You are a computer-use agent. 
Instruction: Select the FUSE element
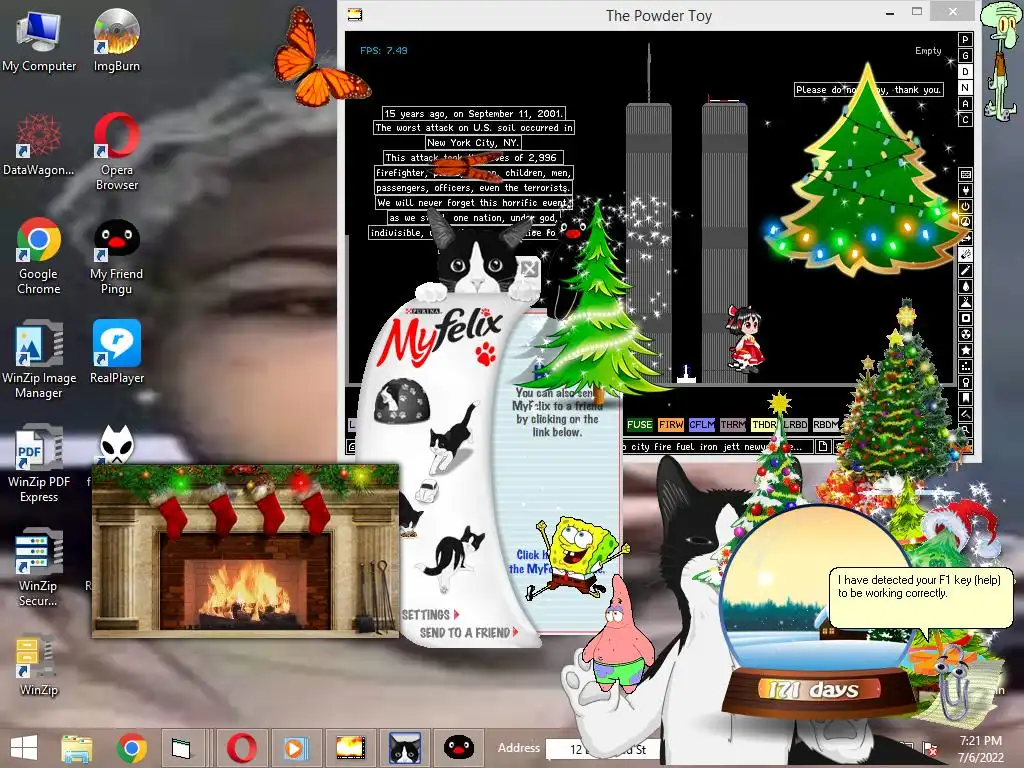pos(639,424)
